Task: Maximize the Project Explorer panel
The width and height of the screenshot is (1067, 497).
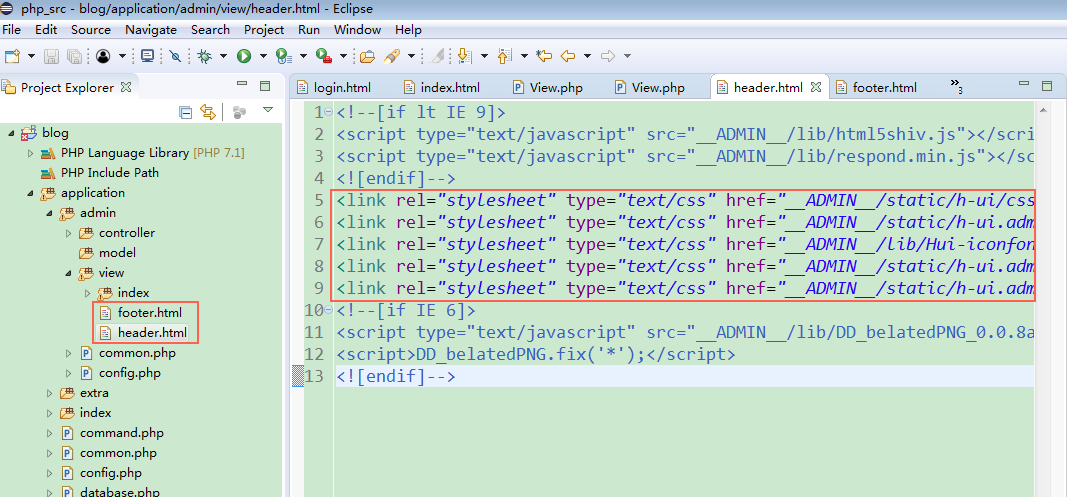Action: pyautogui.click(x=265, y=86)
